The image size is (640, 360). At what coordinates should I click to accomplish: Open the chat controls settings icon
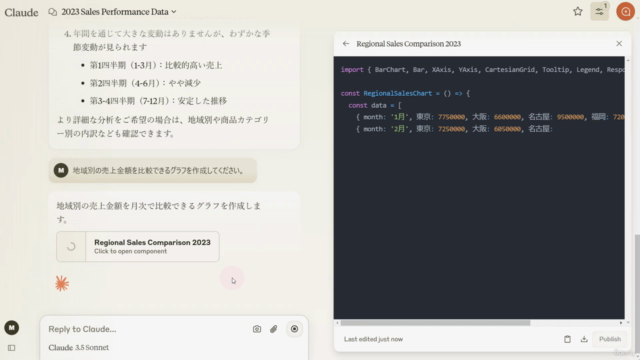tap(600, 11)
